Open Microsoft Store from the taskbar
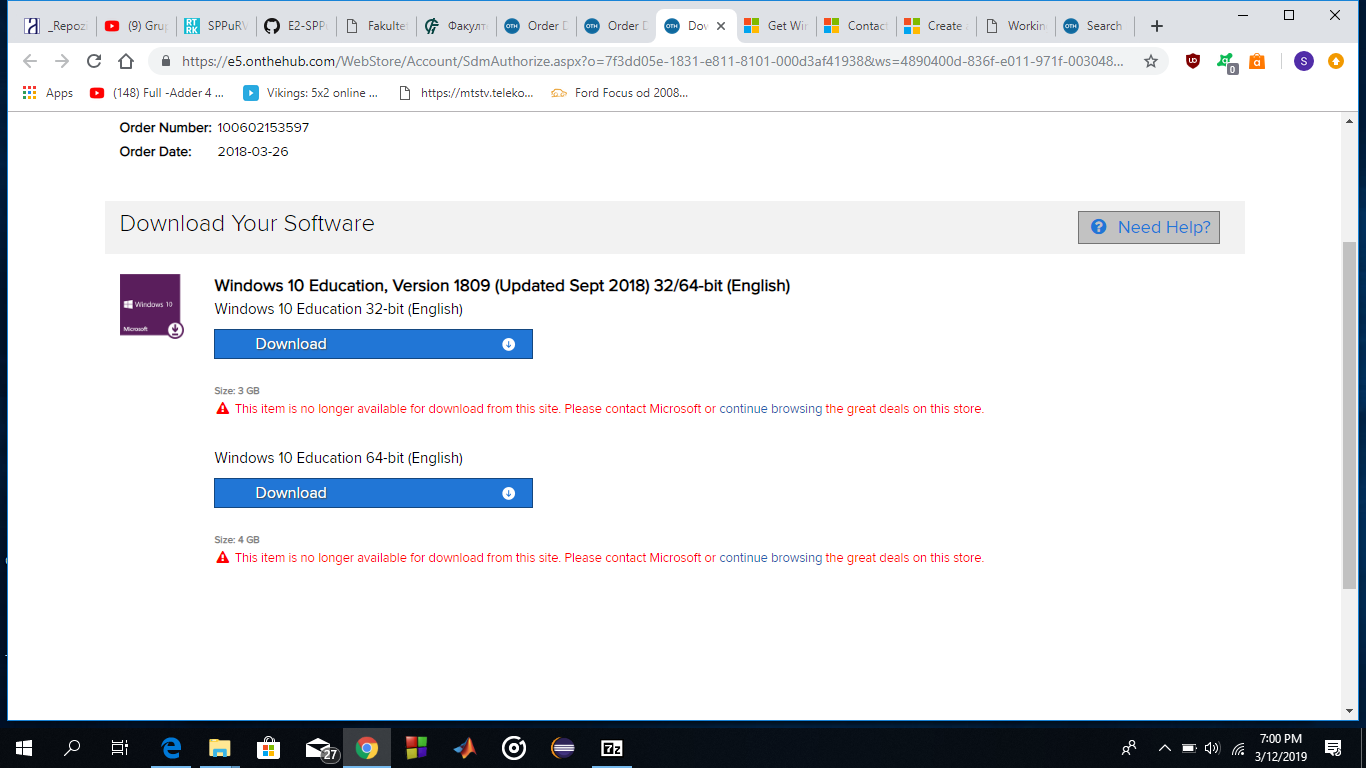Image resolution: width=1366 pixels, height=768 pixels. (269, 747)
